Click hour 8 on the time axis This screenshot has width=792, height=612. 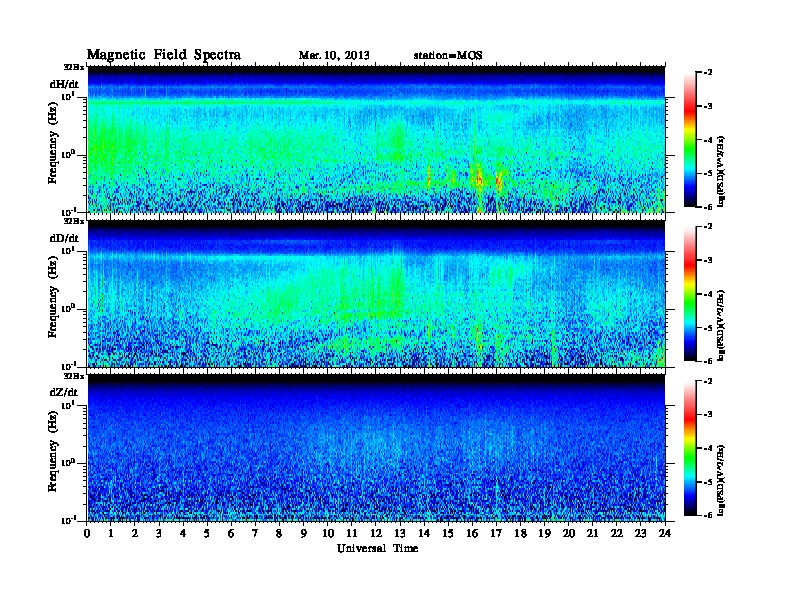[x=279, y=534]
